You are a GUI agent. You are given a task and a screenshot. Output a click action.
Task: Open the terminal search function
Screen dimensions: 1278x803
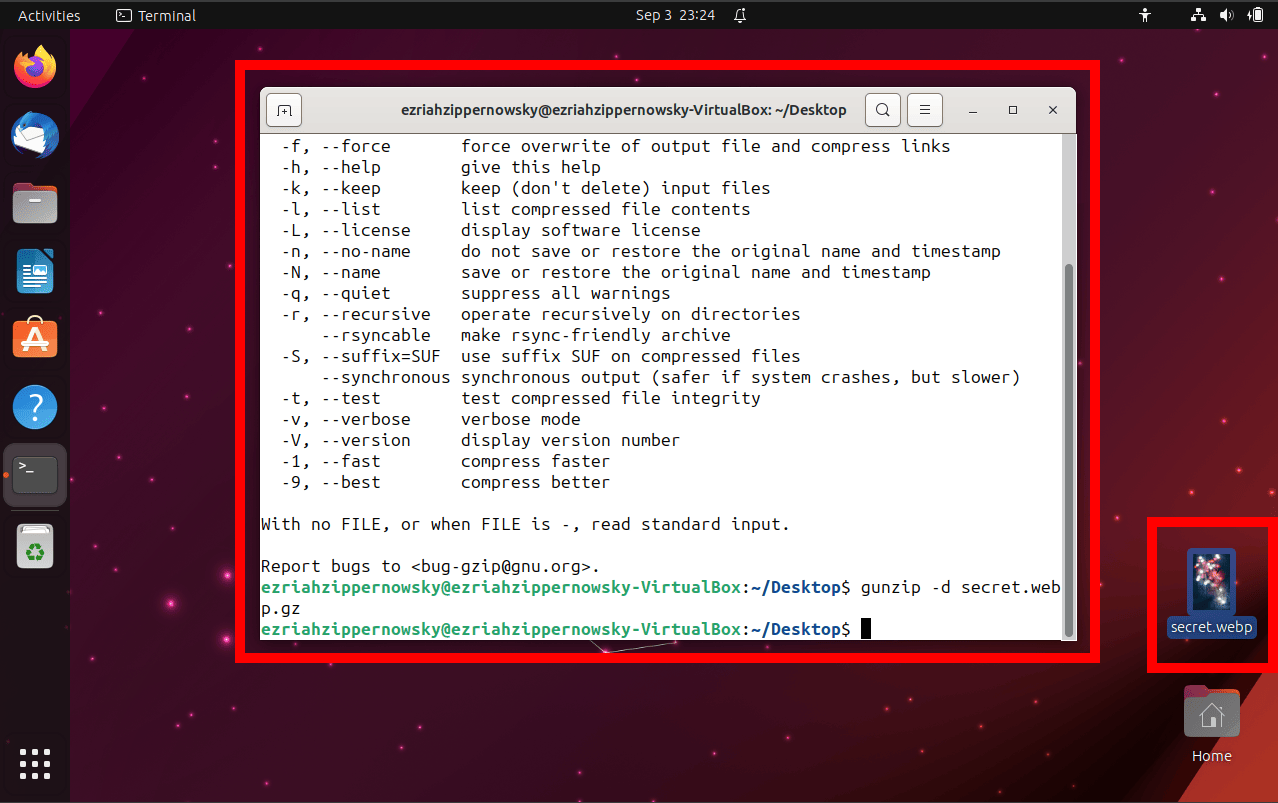click(x=882, y=110)
